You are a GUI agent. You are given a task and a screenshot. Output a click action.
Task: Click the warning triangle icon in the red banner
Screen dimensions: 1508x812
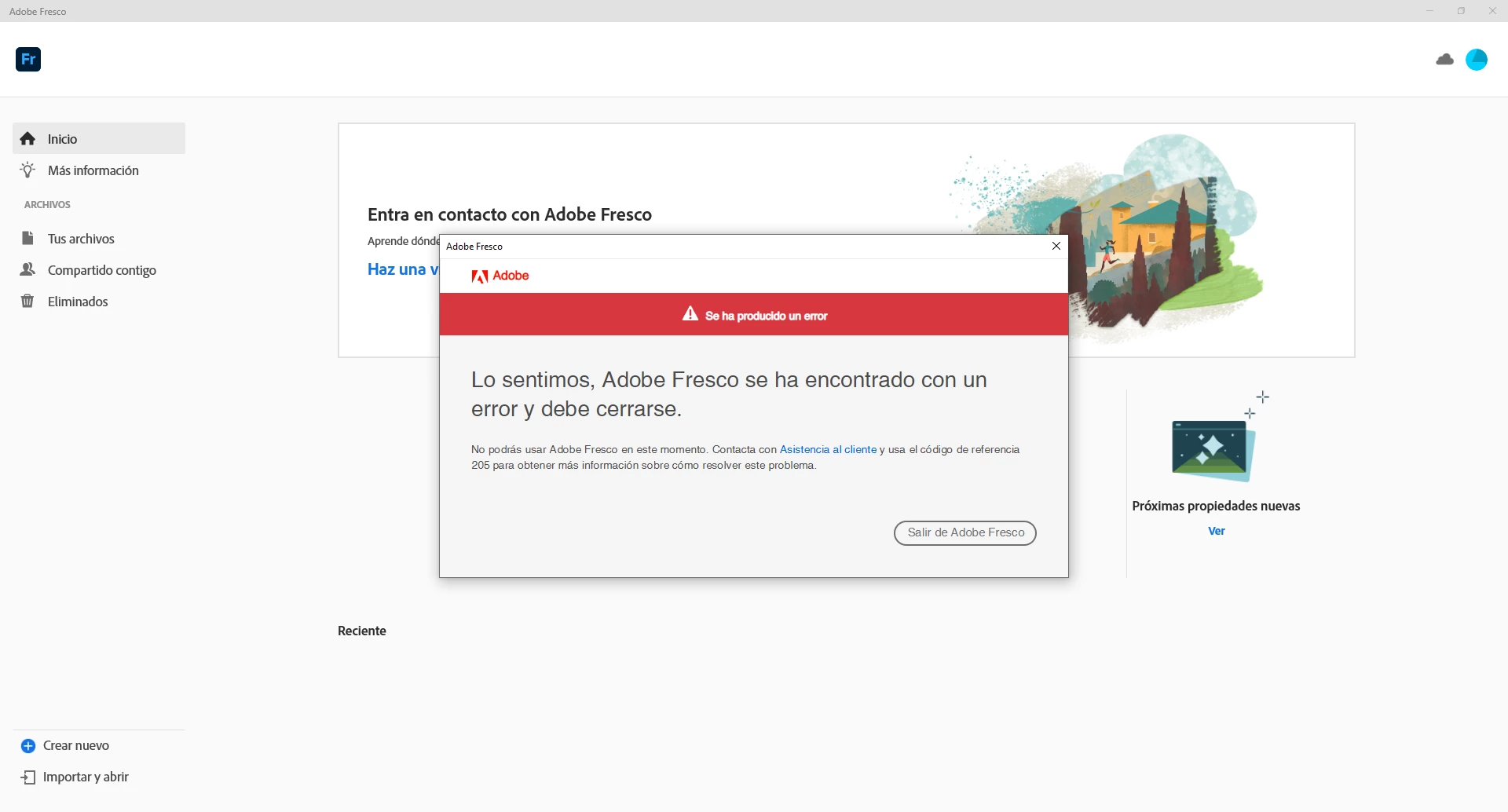[690, 314]
